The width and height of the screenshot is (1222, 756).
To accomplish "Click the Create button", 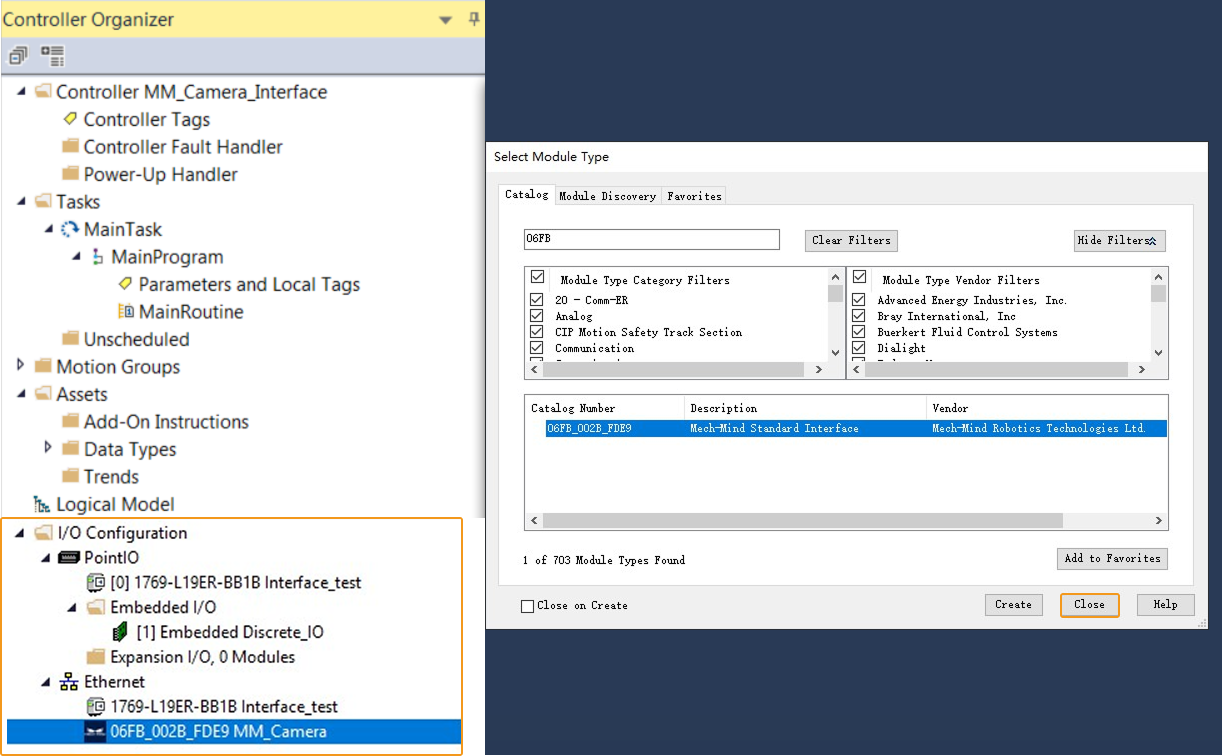I will click(x=1013, y=605).
